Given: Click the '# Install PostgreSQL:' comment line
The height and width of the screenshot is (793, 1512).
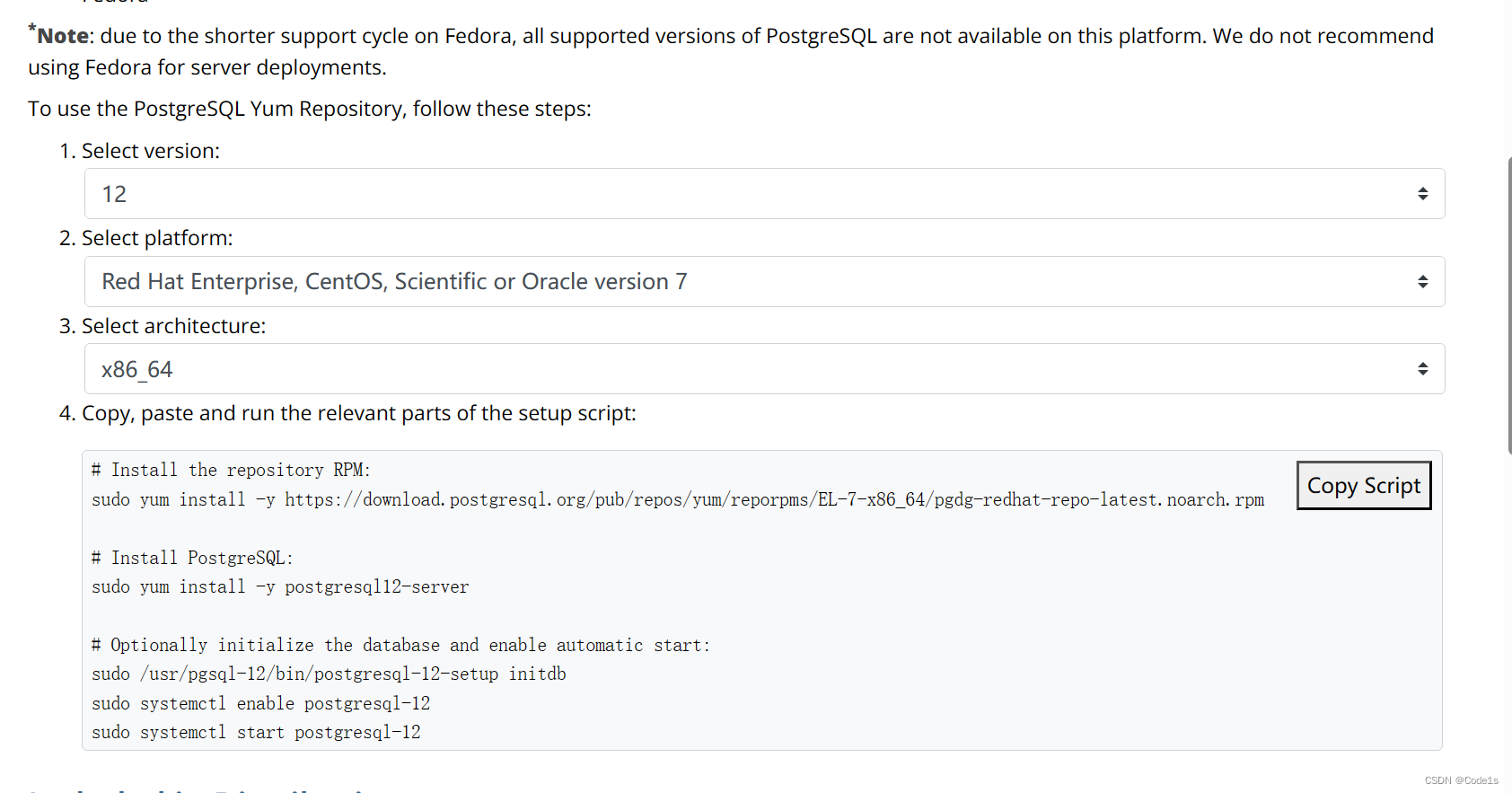Looking at the screenshot, I should pyautogui.click(x=192, y=558).
